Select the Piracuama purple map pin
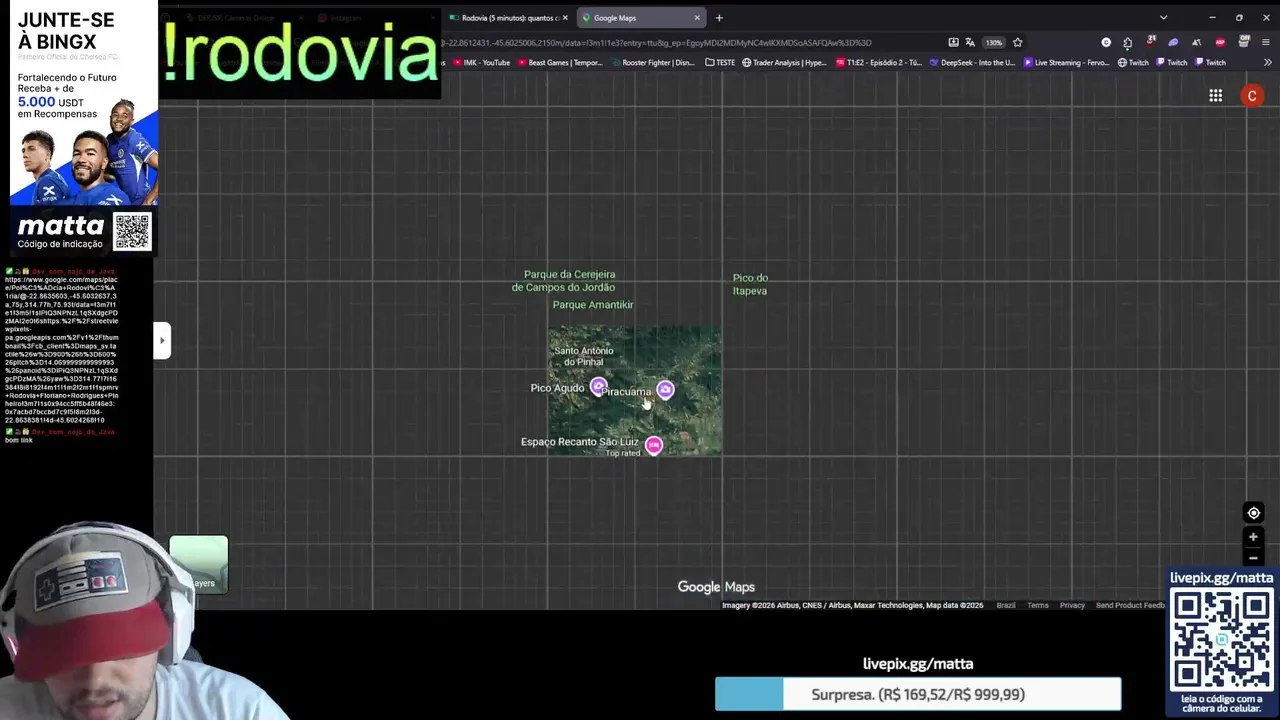 coord(665,390)
